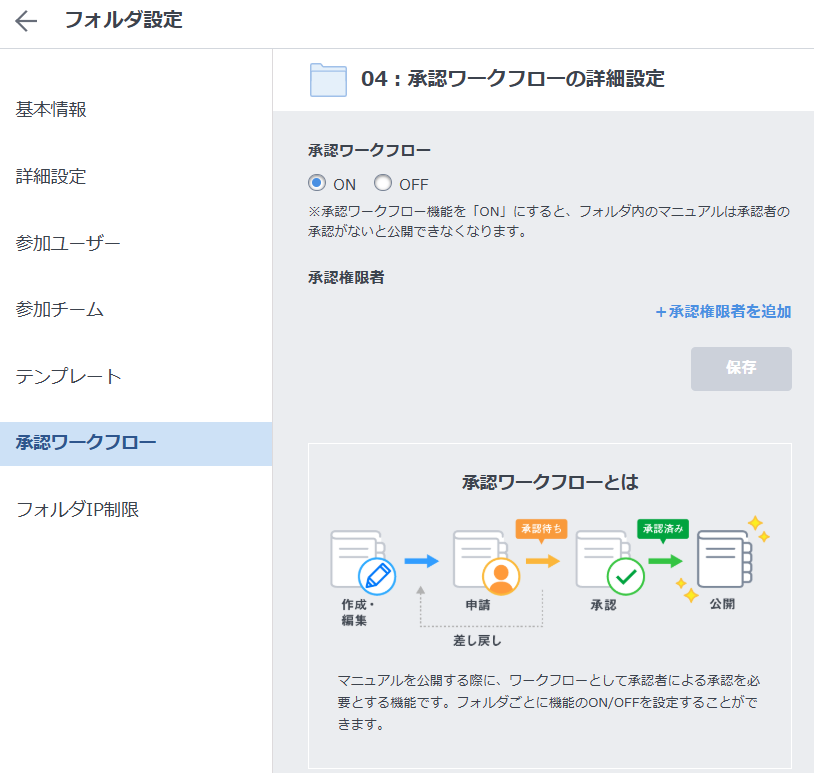Viewport: 814px width, 773px height.
Task: Select the ON radio button
Action: 317,183
